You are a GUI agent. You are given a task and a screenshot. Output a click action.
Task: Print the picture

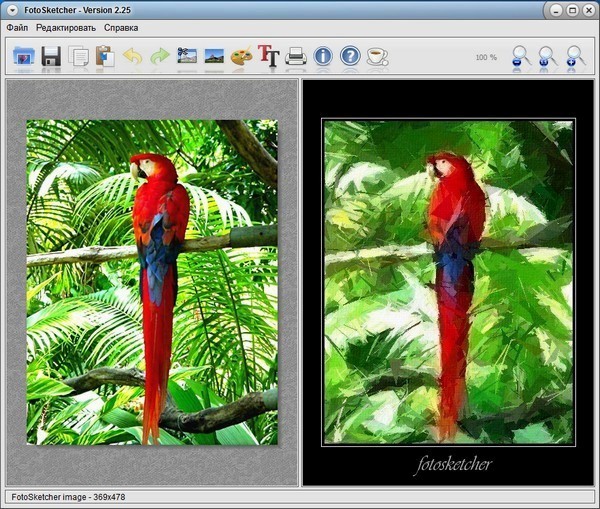coord(296,57)
